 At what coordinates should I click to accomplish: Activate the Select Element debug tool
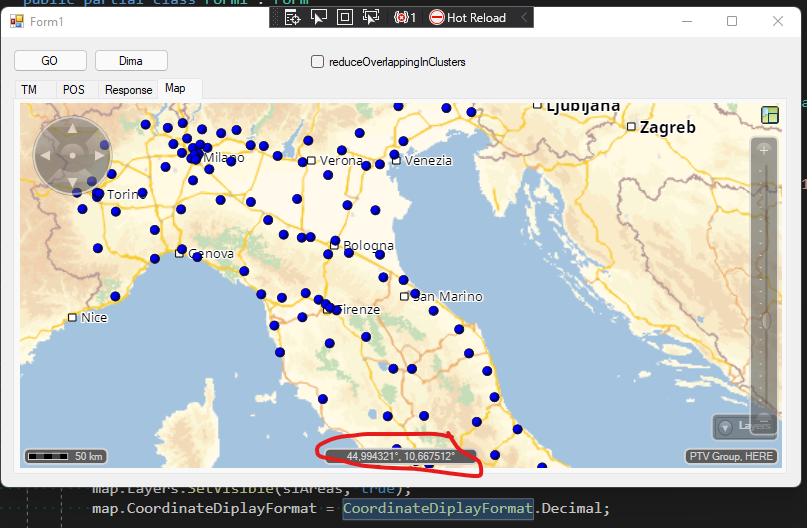point(319,17)
